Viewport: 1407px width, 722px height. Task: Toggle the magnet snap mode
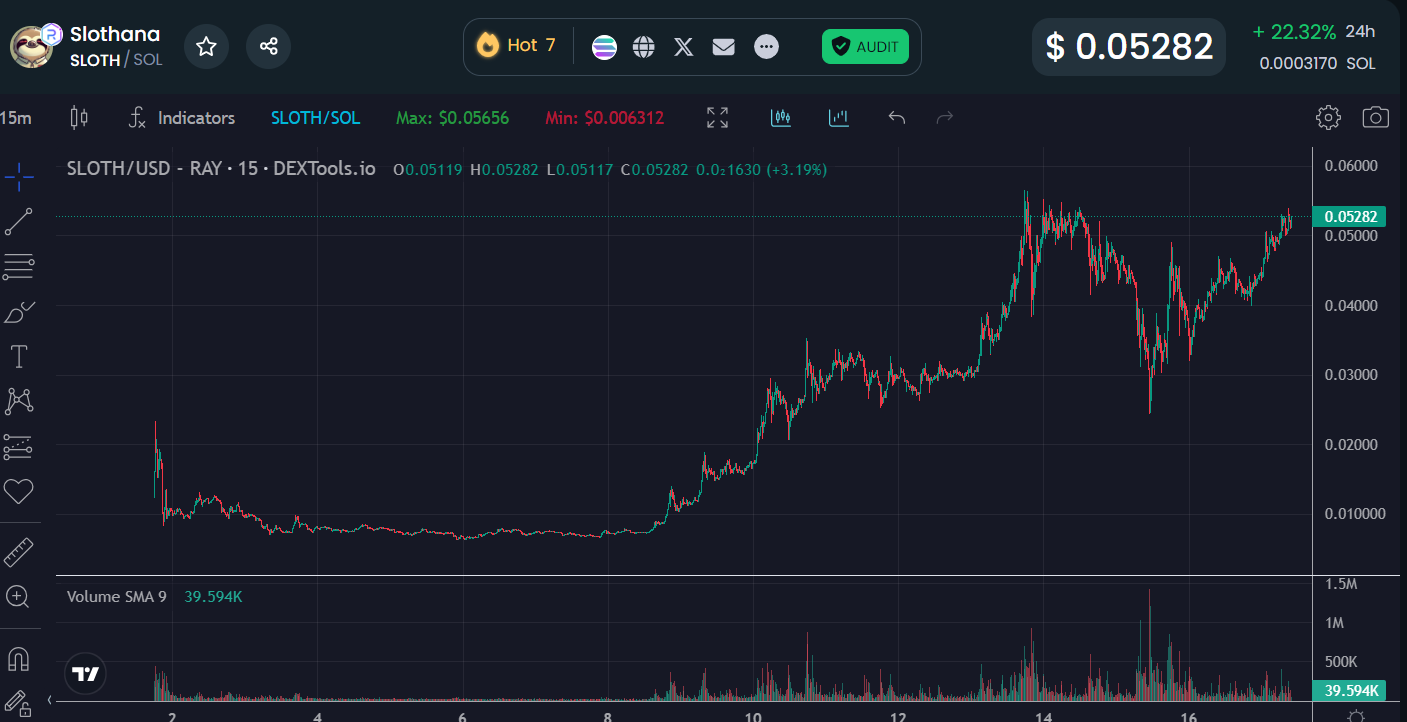click(x=18, y=659)
